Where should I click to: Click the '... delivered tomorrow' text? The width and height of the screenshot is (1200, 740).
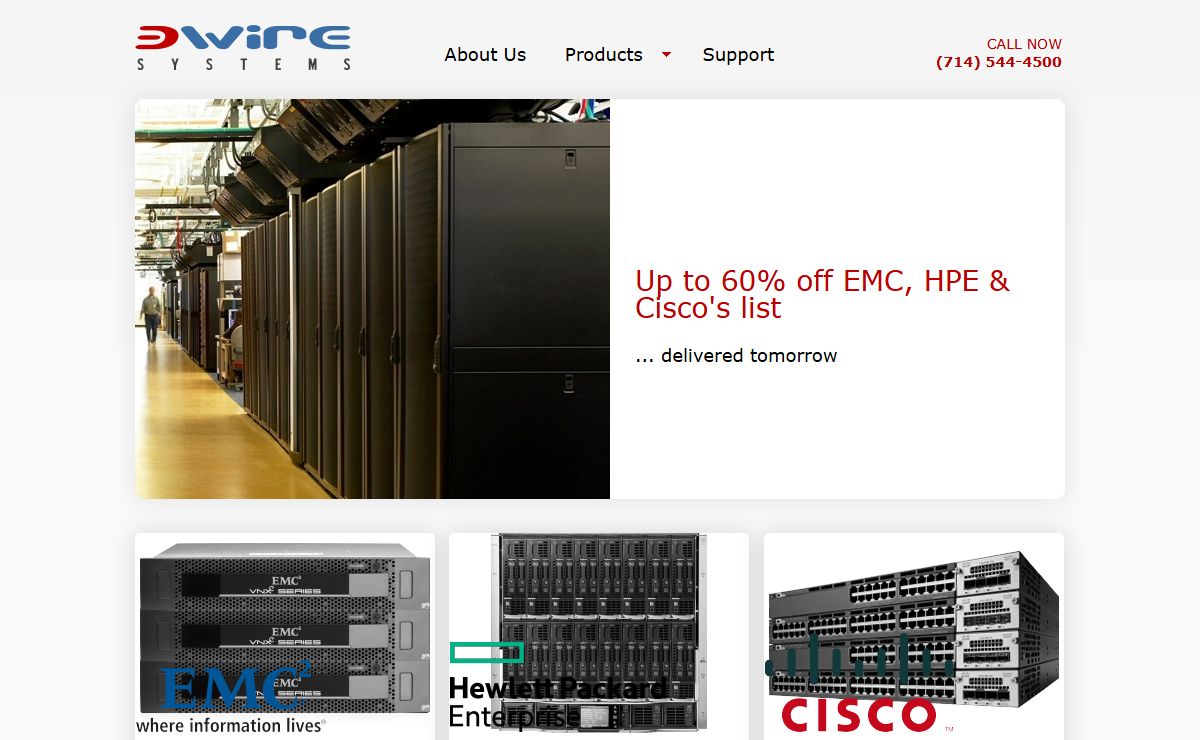pos(736,356)
